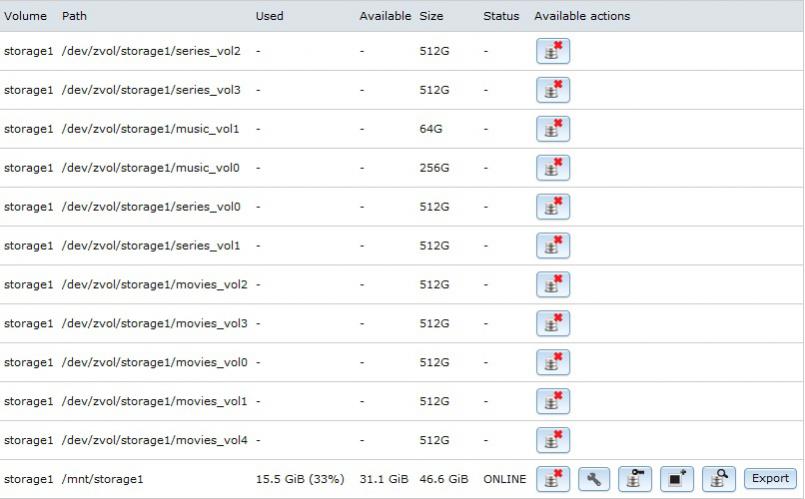Click the 512G size in series_vol2 row
Viewport: 805px width, 499px height.
434,51
